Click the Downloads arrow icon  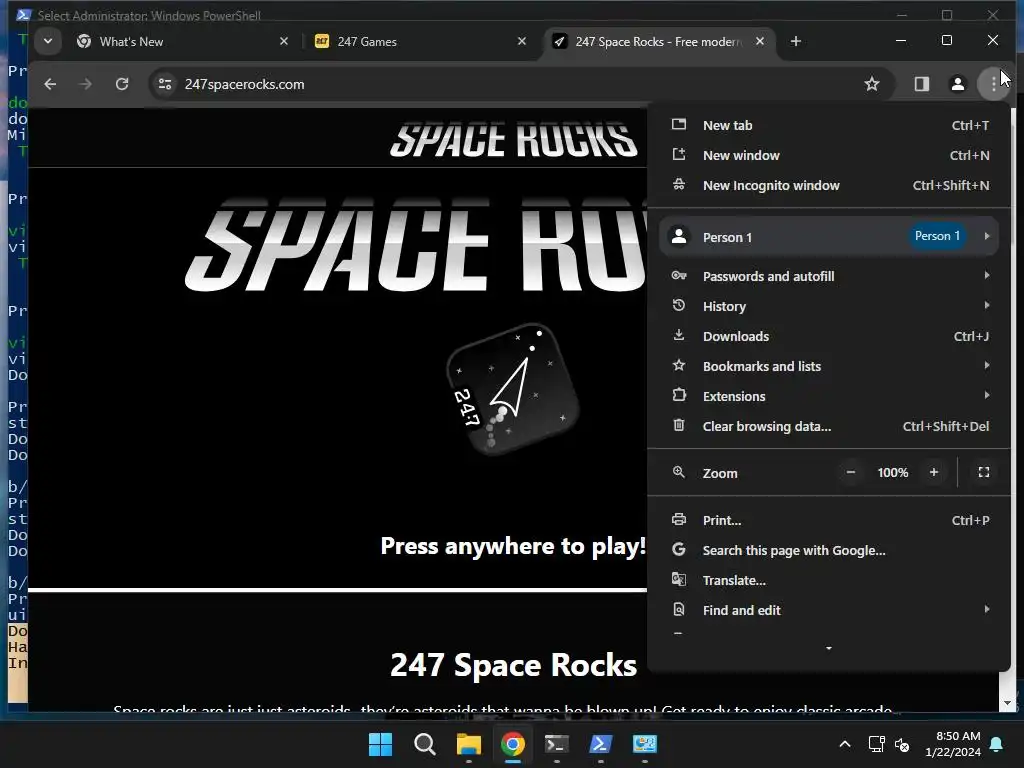coord(679,335)
